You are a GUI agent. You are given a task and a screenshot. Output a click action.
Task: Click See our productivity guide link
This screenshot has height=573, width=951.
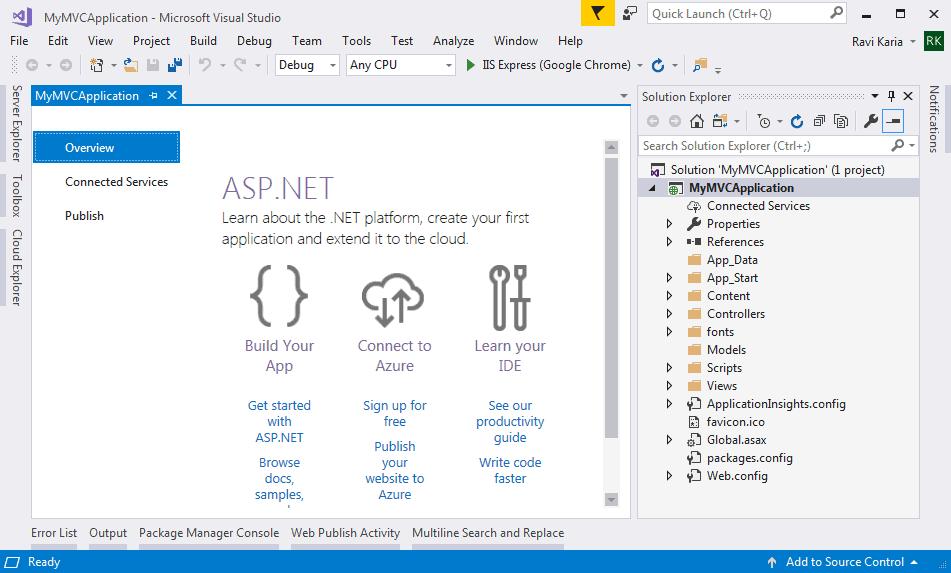(x=510, y=421)
